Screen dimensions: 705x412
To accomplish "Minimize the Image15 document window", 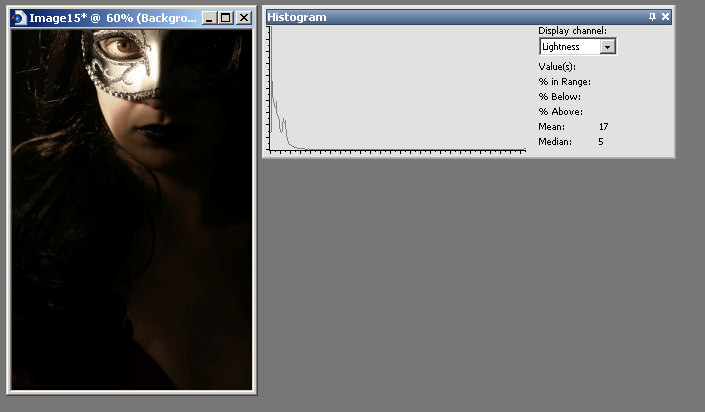I will coord(209,18).
